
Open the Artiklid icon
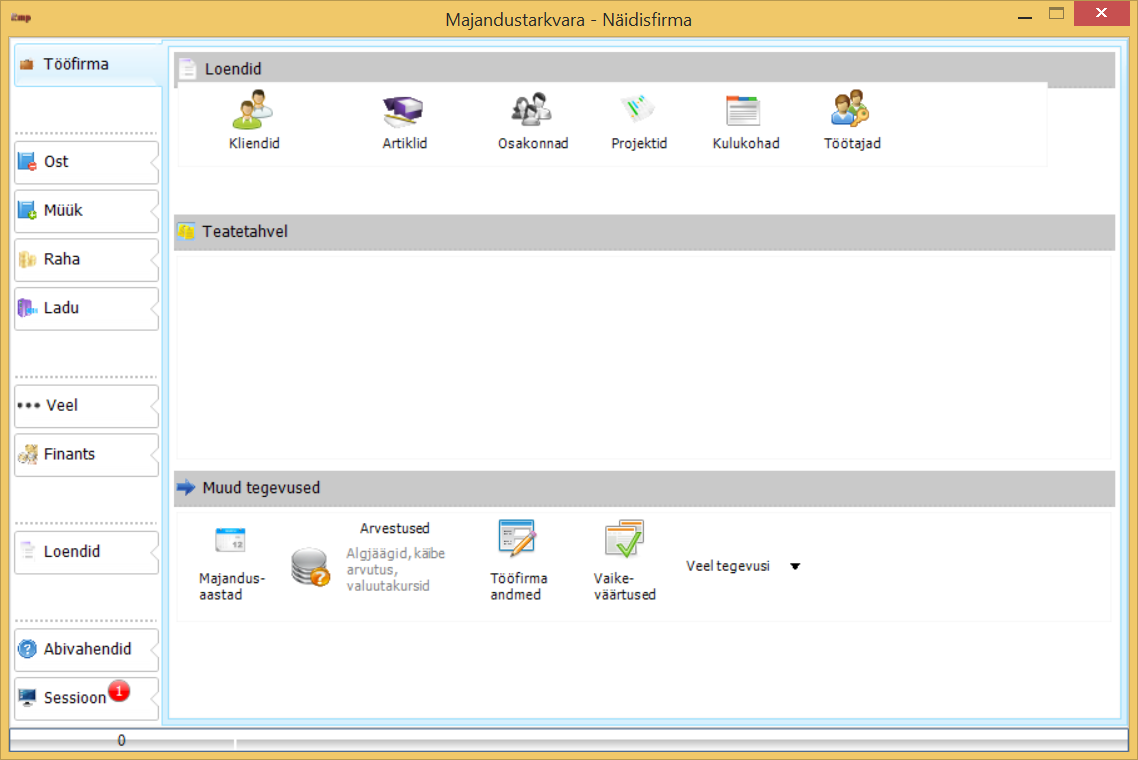404,110
